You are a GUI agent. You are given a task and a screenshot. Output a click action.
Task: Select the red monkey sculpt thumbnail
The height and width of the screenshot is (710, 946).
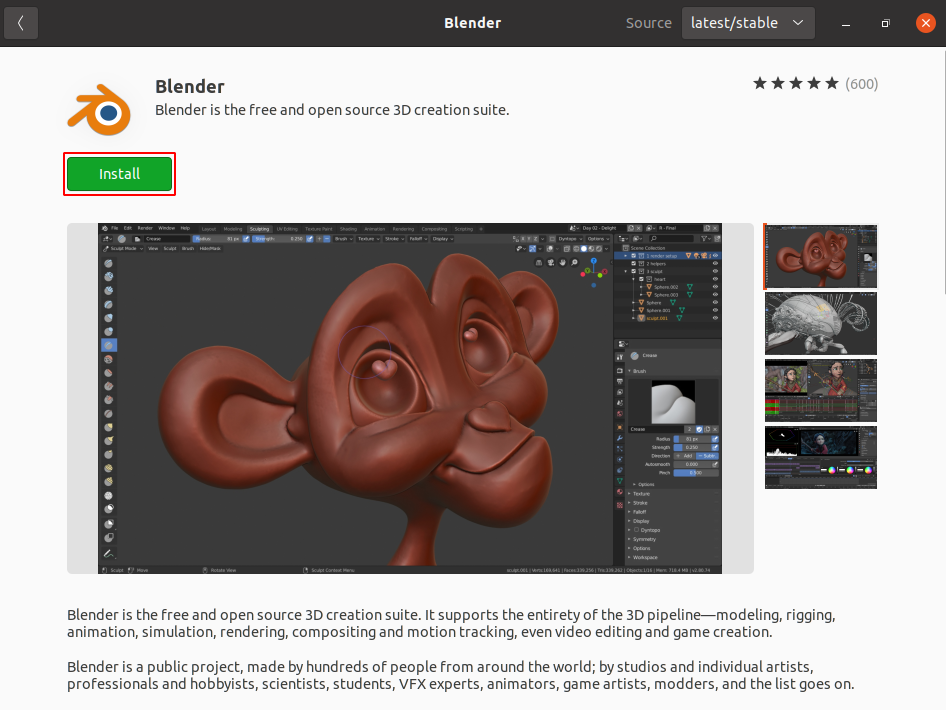point(821,256)
